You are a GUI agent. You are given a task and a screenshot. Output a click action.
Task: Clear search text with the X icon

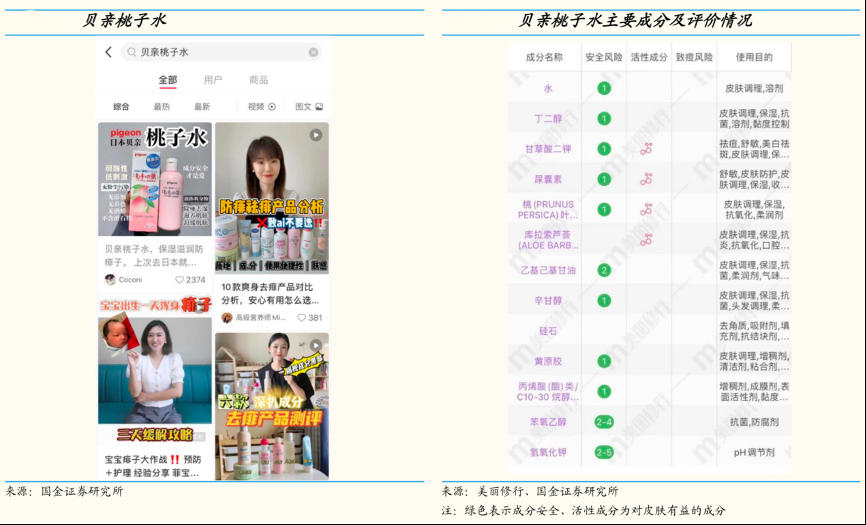313,52
